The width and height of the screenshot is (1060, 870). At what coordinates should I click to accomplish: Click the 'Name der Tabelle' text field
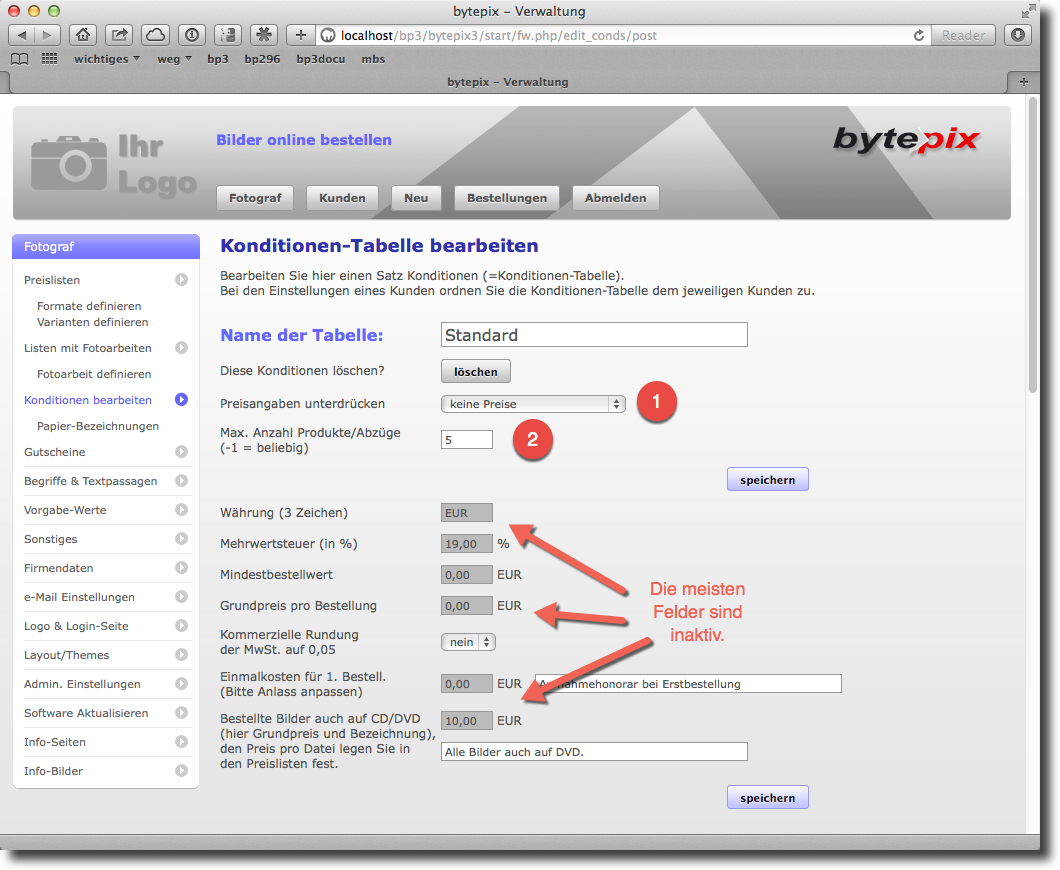click(x=594, y=335)
